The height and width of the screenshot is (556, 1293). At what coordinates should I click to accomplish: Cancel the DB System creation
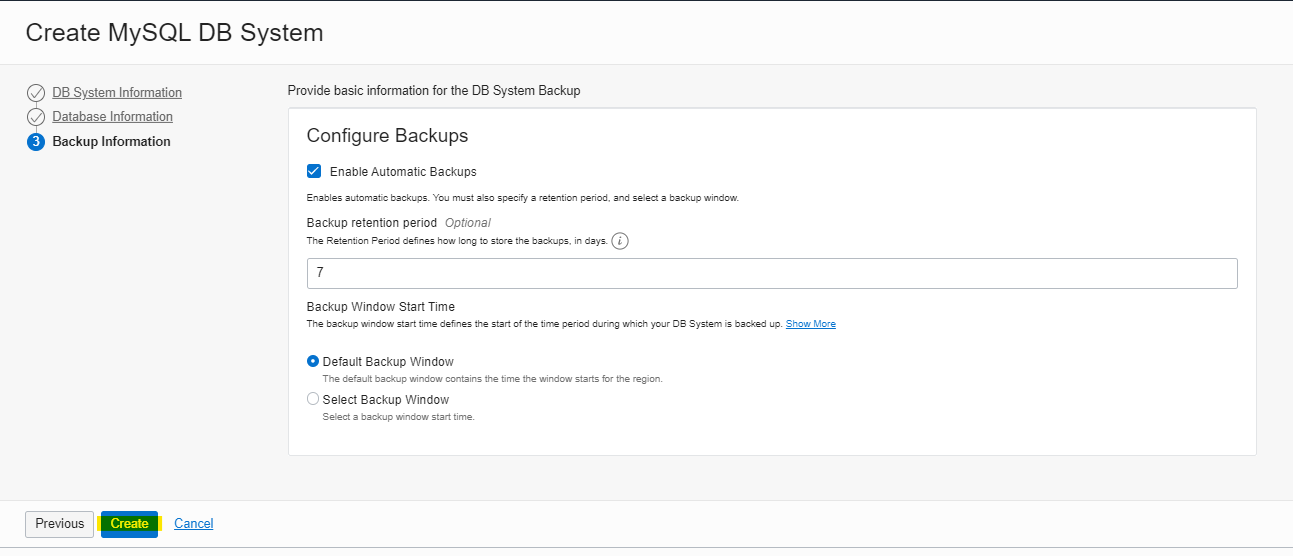click(193, 524)
